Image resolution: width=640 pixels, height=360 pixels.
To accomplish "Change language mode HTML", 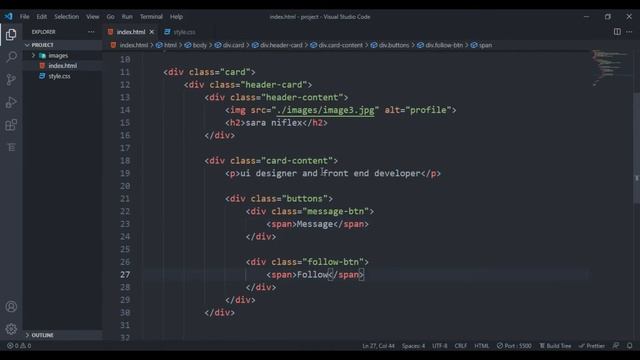I will (x=482, y=346).
